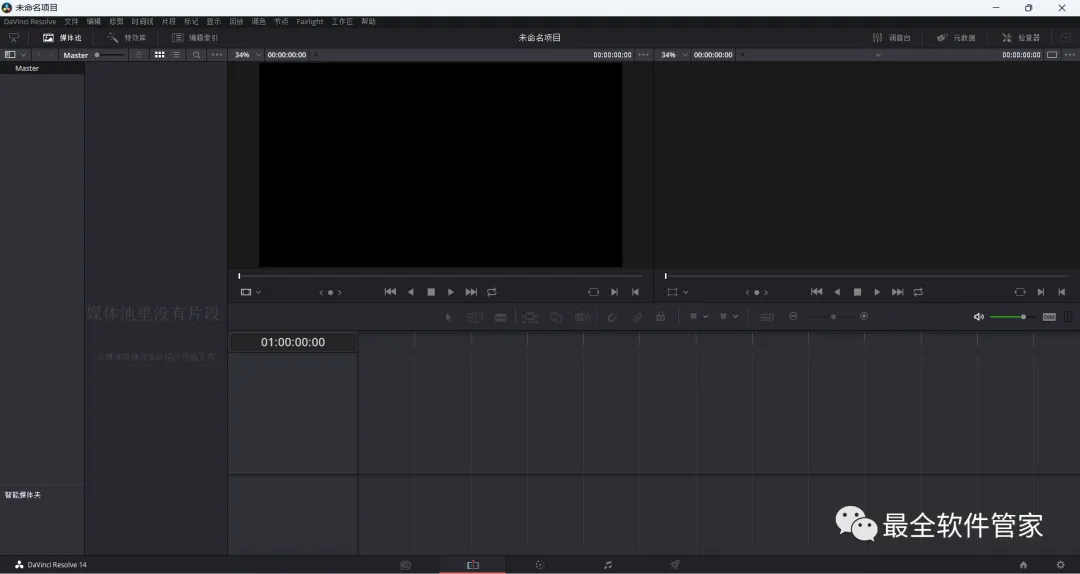This screenshot has width=1080, height=574.
Task: Toggle the linked selection chain icon
Action: click(x=637, y=317)
